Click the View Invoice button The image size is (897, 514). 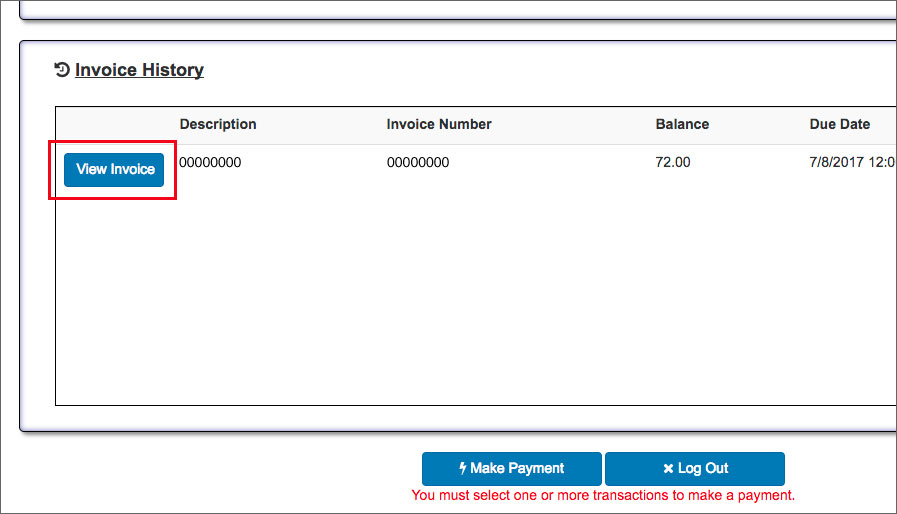pyautogui.click(x=114, y=169)
